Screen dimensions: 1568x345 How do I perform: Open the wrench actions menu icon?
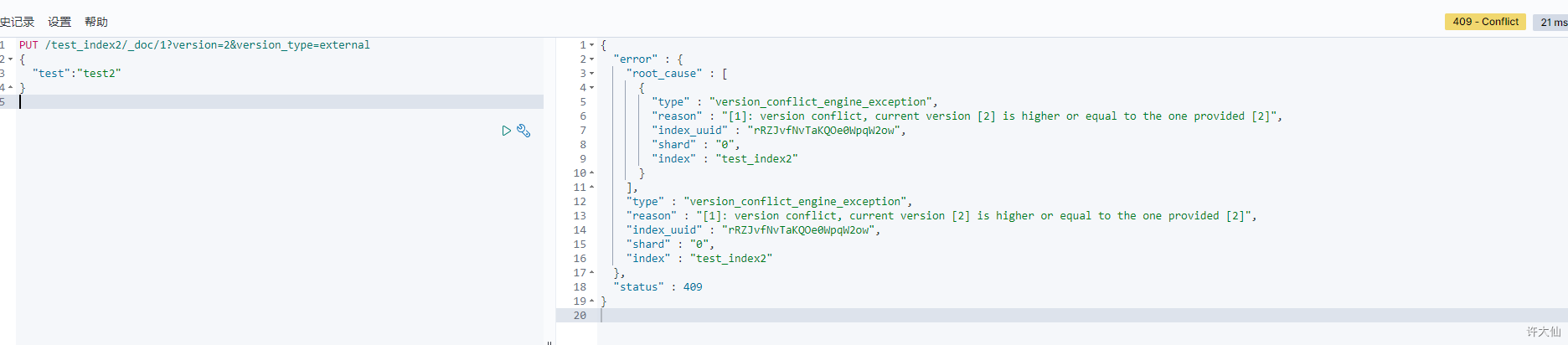[x=524, y=131]
